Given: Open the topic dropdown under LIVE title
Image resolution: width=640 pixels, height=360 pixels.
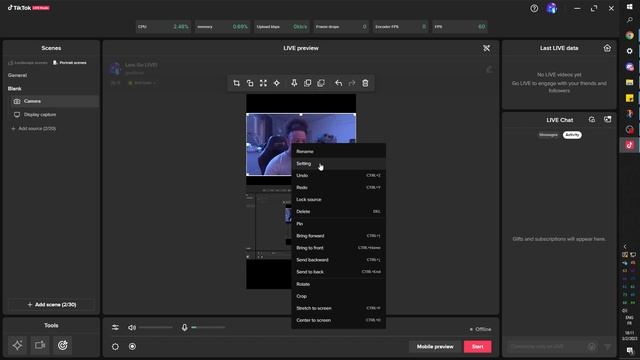Looking at the screenshot, I should pyautogui.click(x=142, y=83).
